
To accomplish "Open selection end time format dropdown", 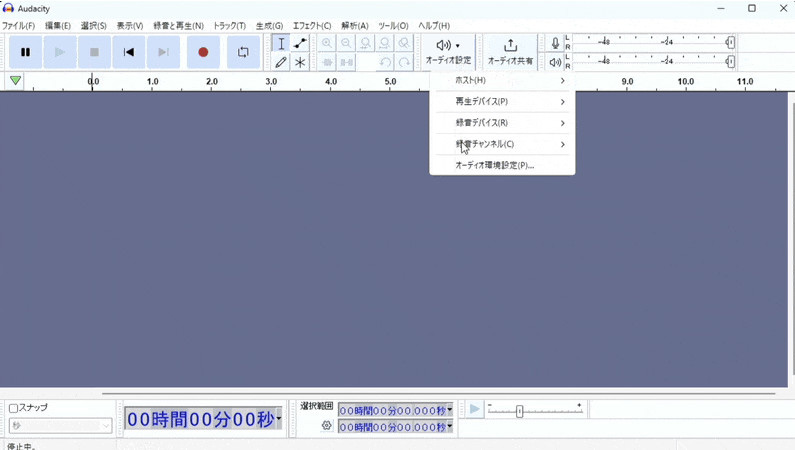I will coord(449,427).
